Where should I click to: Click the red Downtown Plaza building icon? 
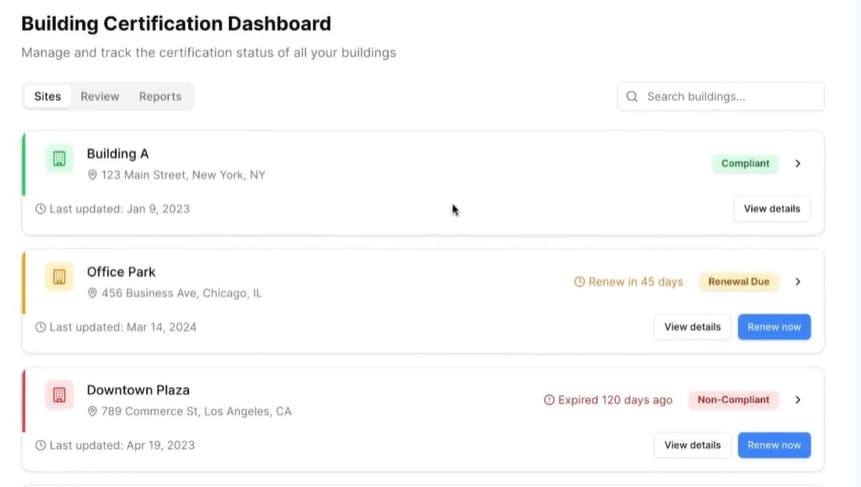[59, 394]
